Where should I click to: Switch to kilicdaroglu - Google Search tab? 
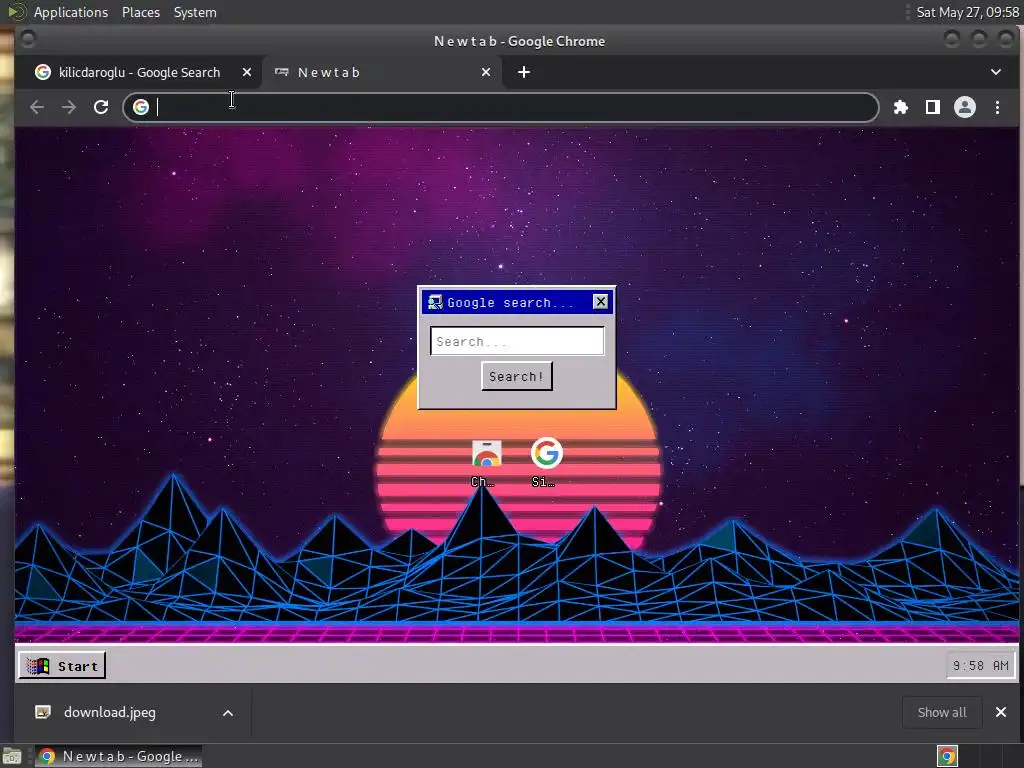[x=140, y=72]
